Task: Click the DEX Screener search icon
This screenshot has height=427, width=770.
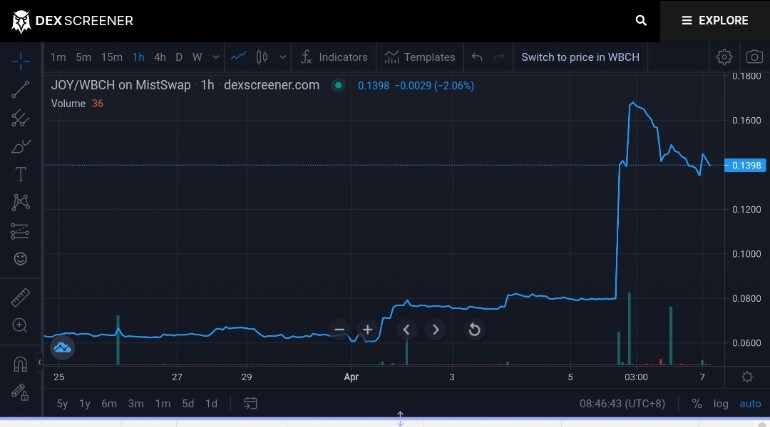Action: 641,21
